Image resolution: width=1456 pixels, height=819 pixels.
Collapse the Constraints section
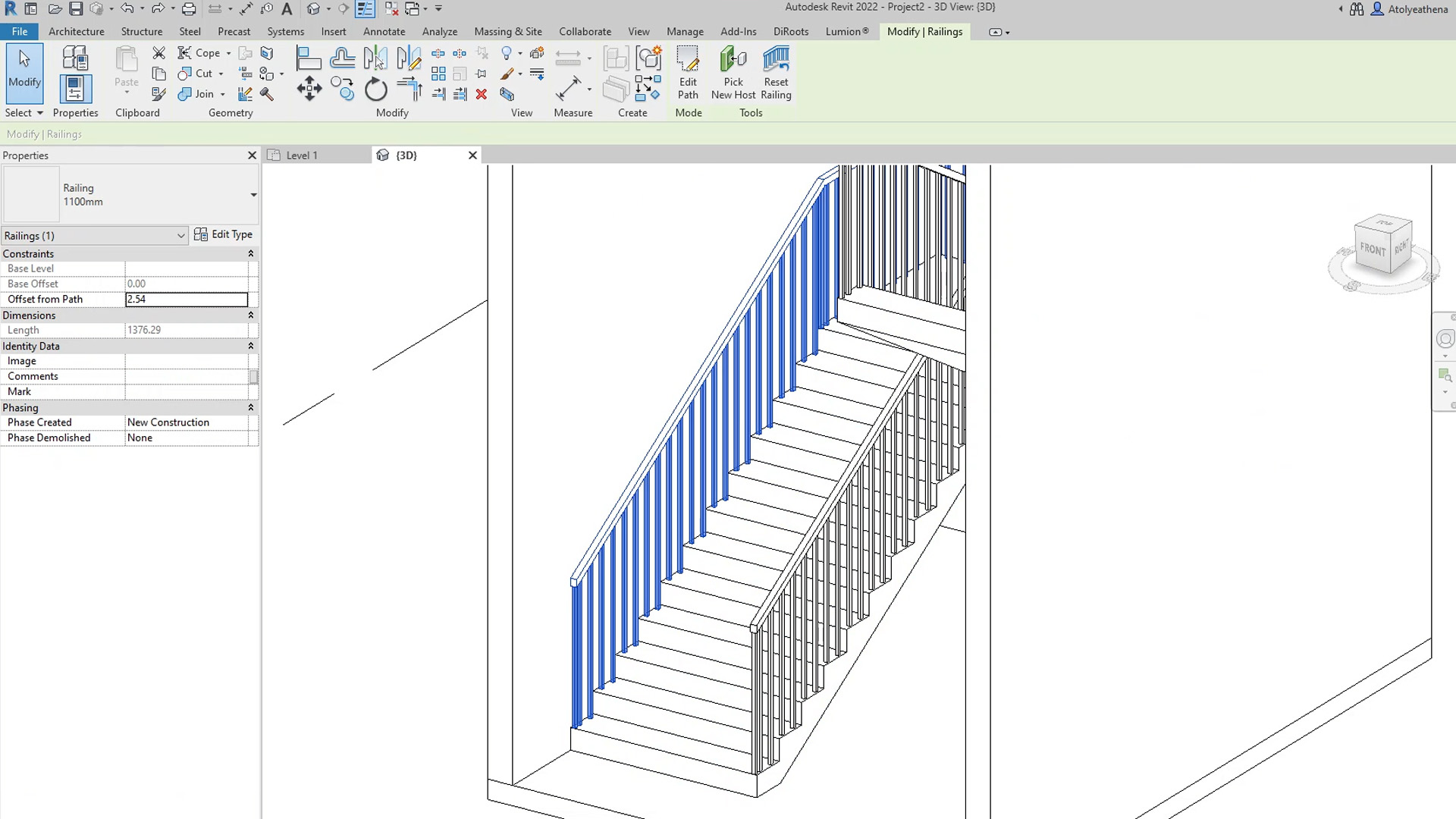point(250,254)
